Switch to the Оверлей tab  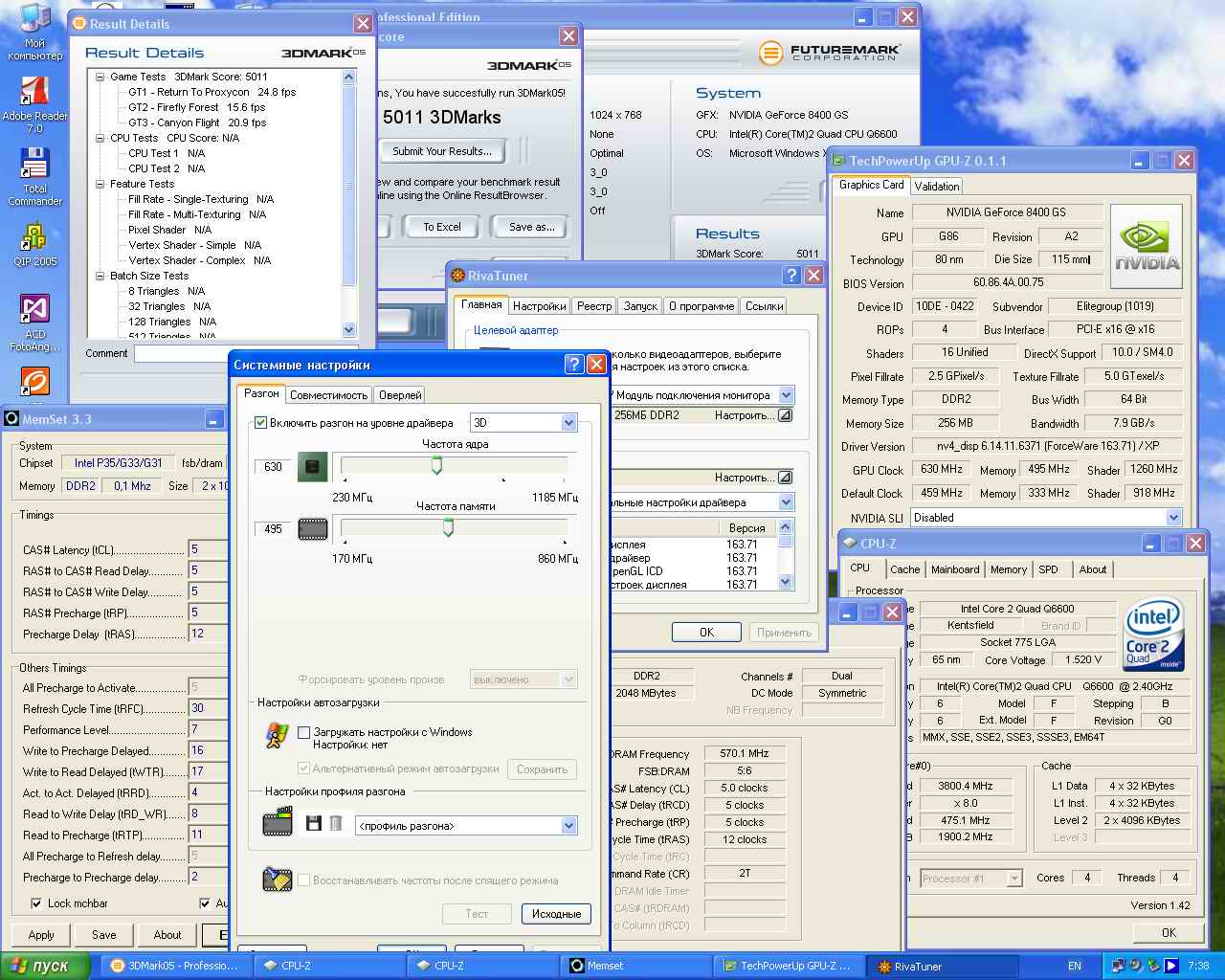pyautogui.click(x=400, y=395)
